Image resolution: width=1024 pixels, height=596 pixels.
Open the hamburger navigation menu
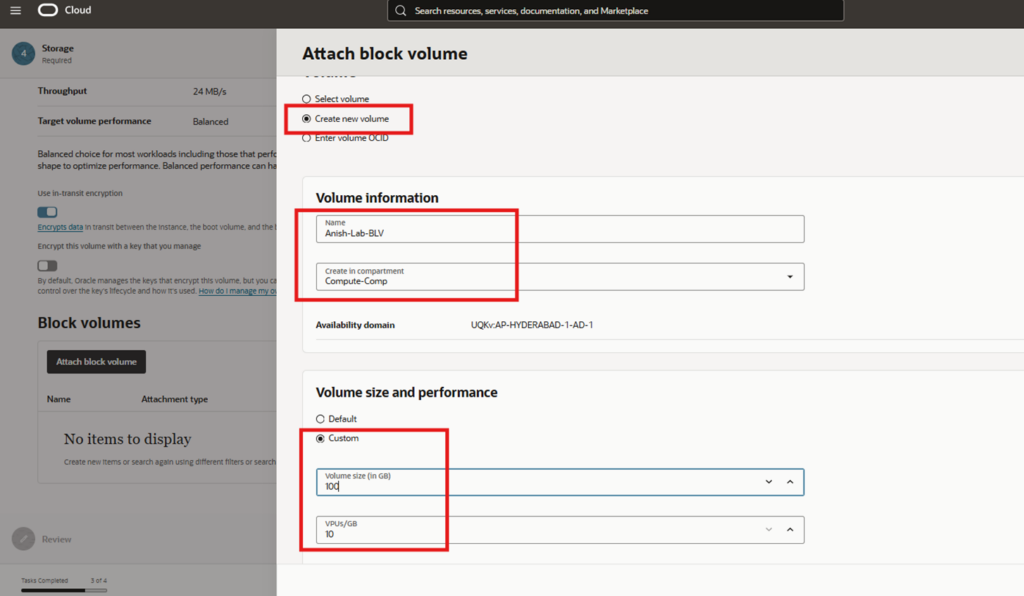(x=15, y=10)
